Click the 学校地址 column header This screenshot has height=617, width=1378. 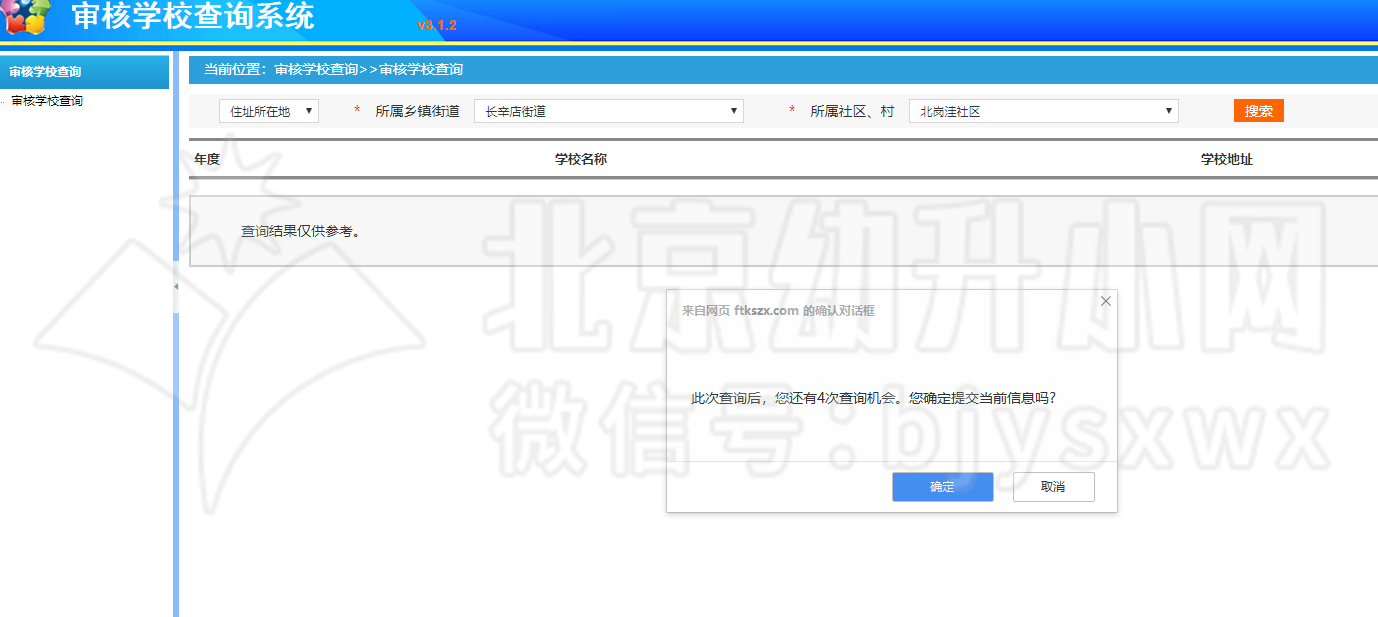coord(1226,160)
